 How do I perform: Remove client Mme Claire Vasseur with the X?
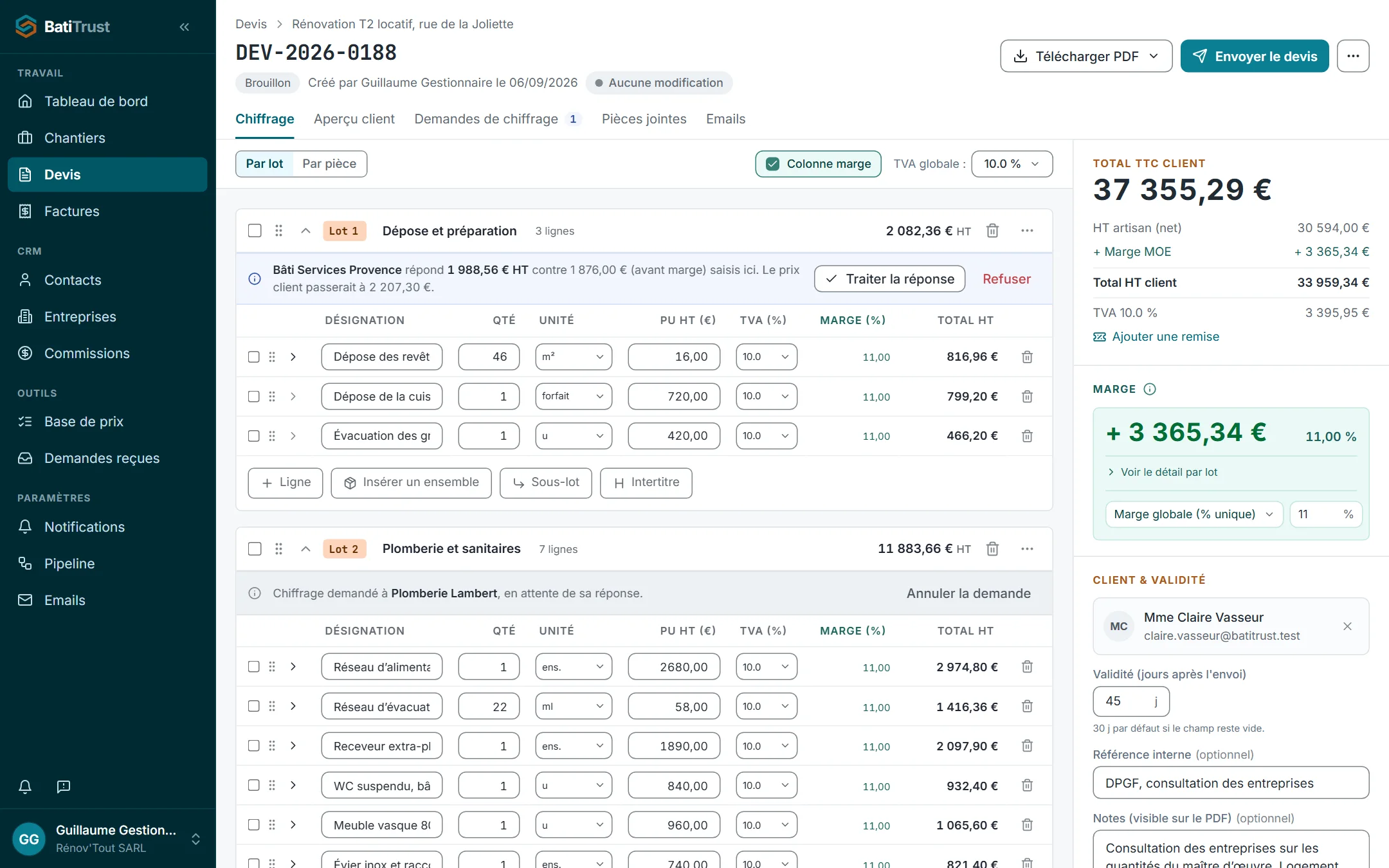[x=1347, y=626]
